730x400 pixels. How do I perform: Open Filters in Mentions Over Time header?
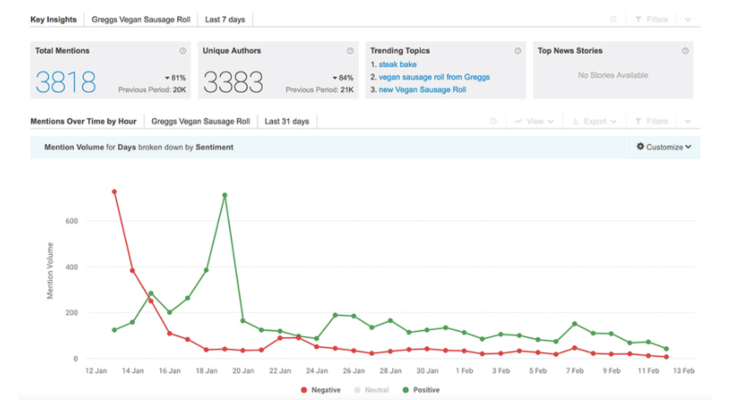(652, 121)
